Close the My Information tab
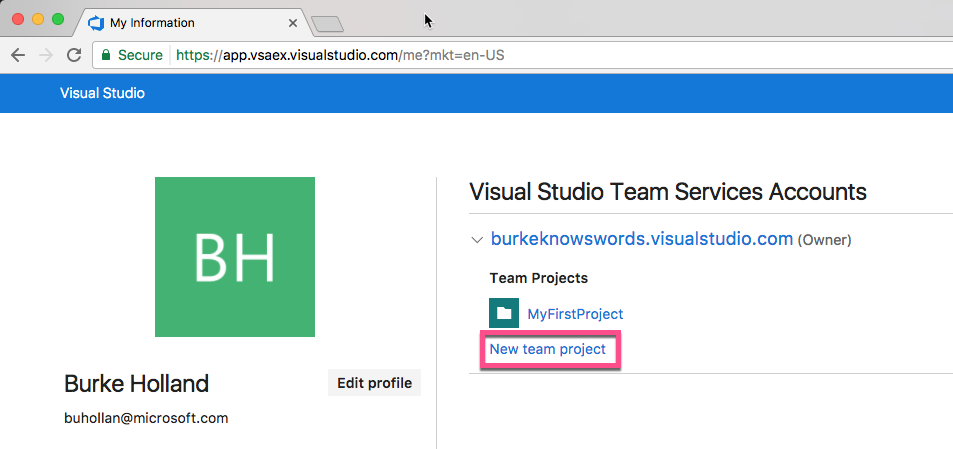The image size is (953, 449). point(292,23)
